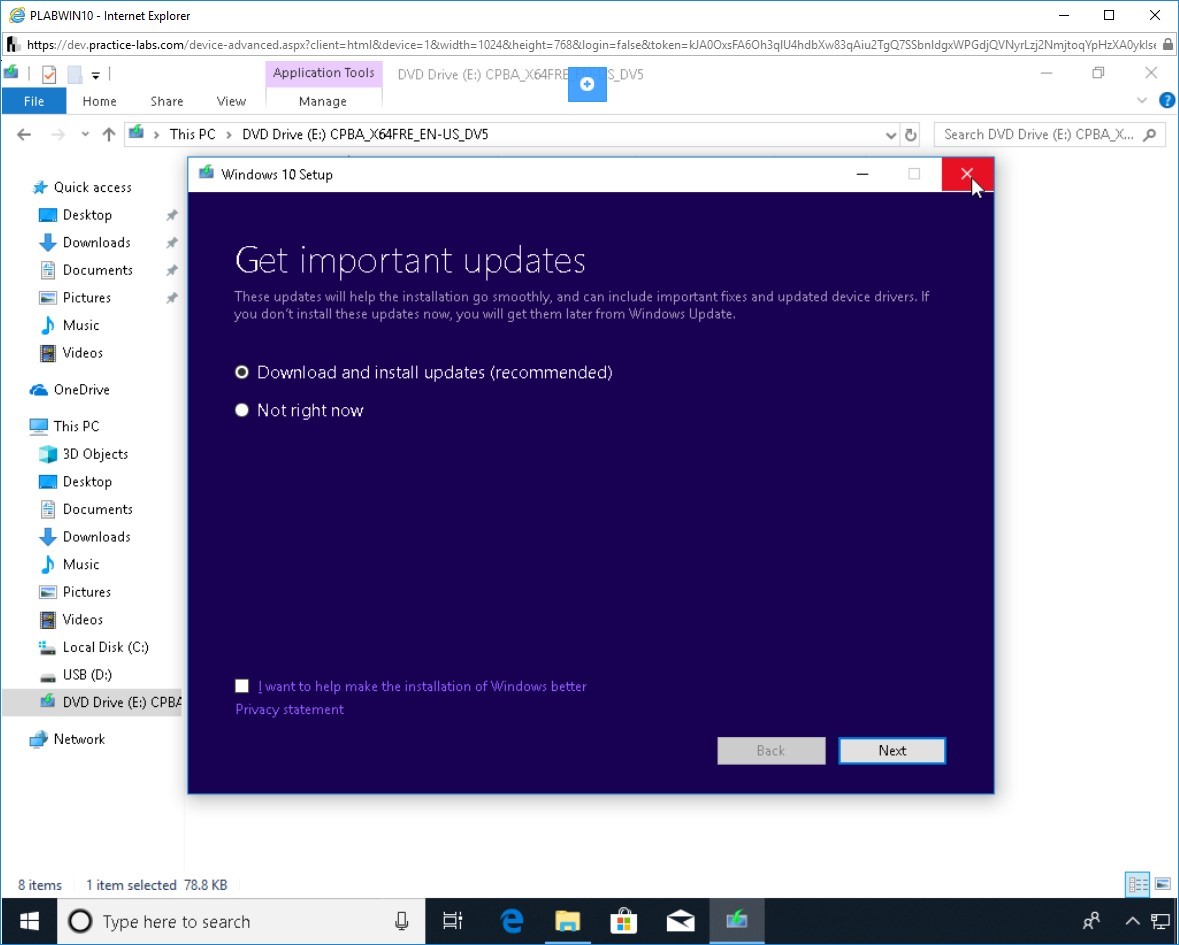The image size is (1179, 945).
Task: Select USB (D:) drive
Action: pos(86,674)
